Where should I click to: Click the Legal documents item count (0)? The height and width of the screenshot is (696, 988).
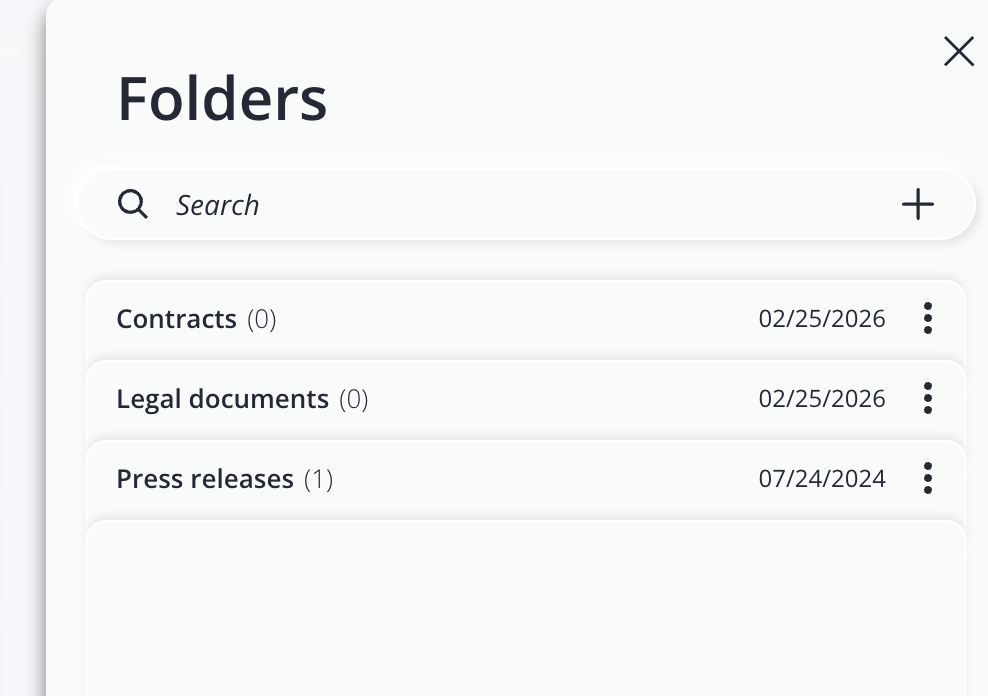pyautogui.click(x=354, y=399)
